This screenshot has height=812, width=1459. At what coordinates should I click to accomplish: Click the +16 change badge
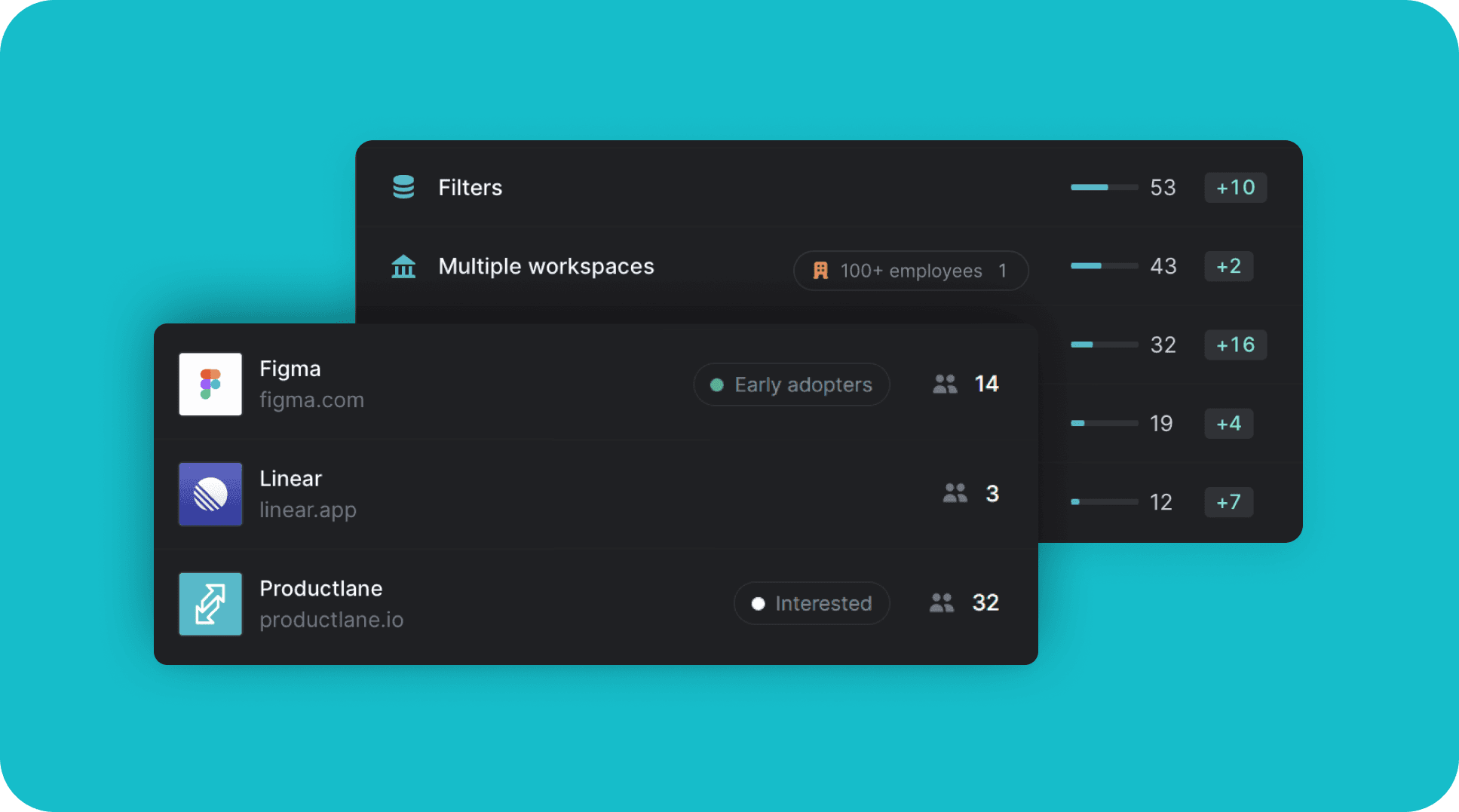click(1236, 345)
